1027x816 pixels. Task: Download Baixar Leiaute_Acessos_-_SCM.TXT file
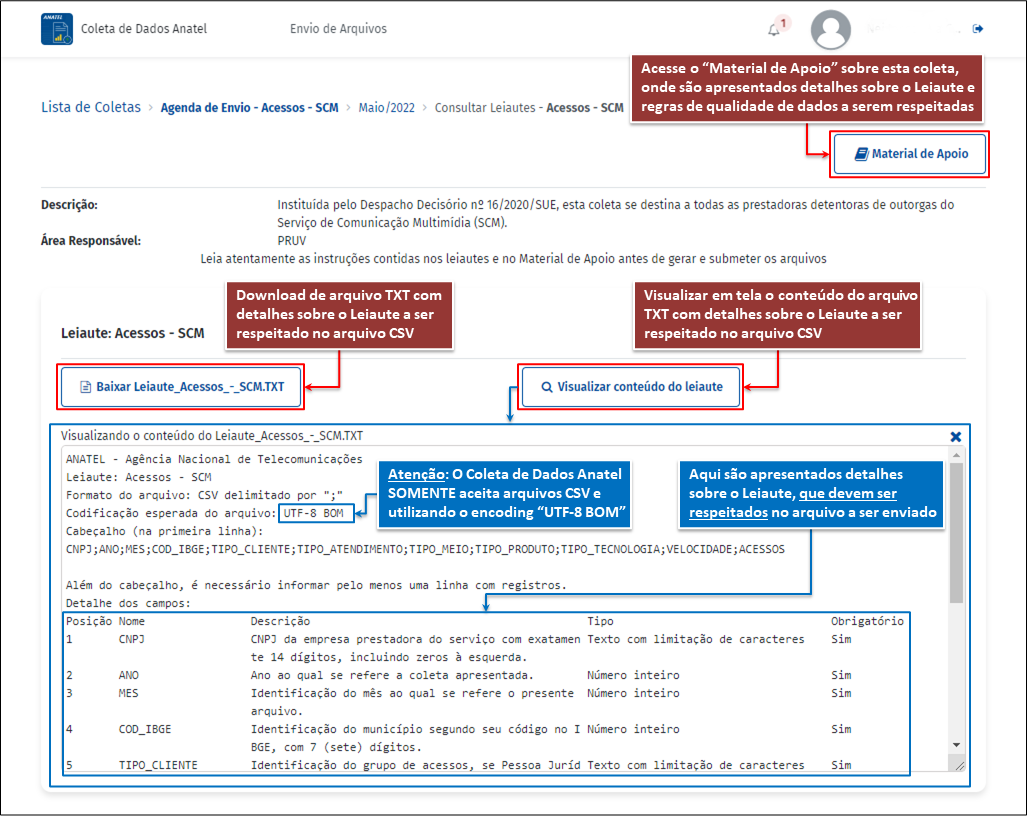(181, 386)
